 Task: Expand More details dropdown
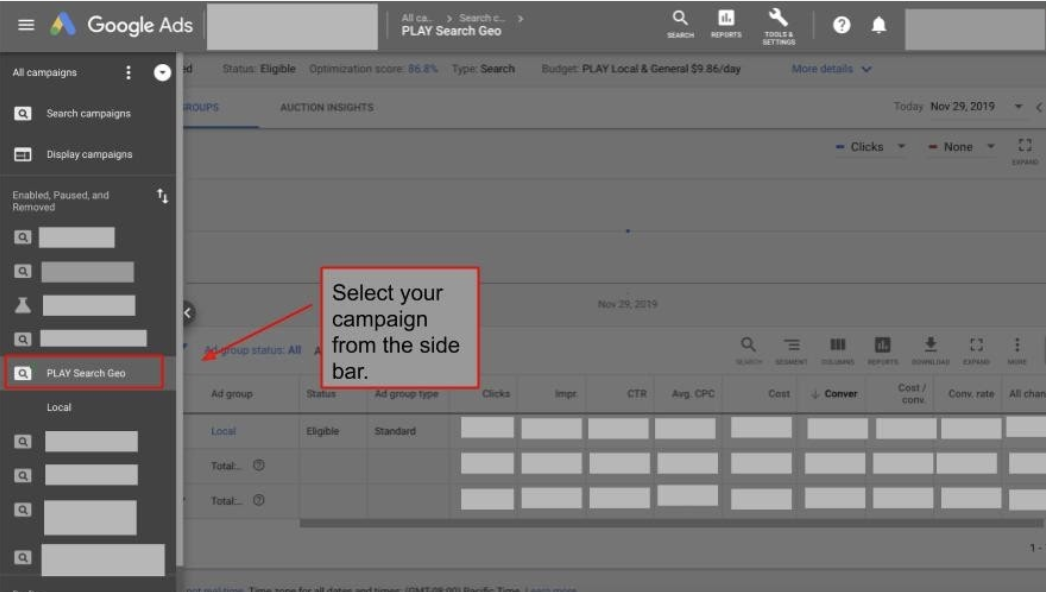point(831,69)
